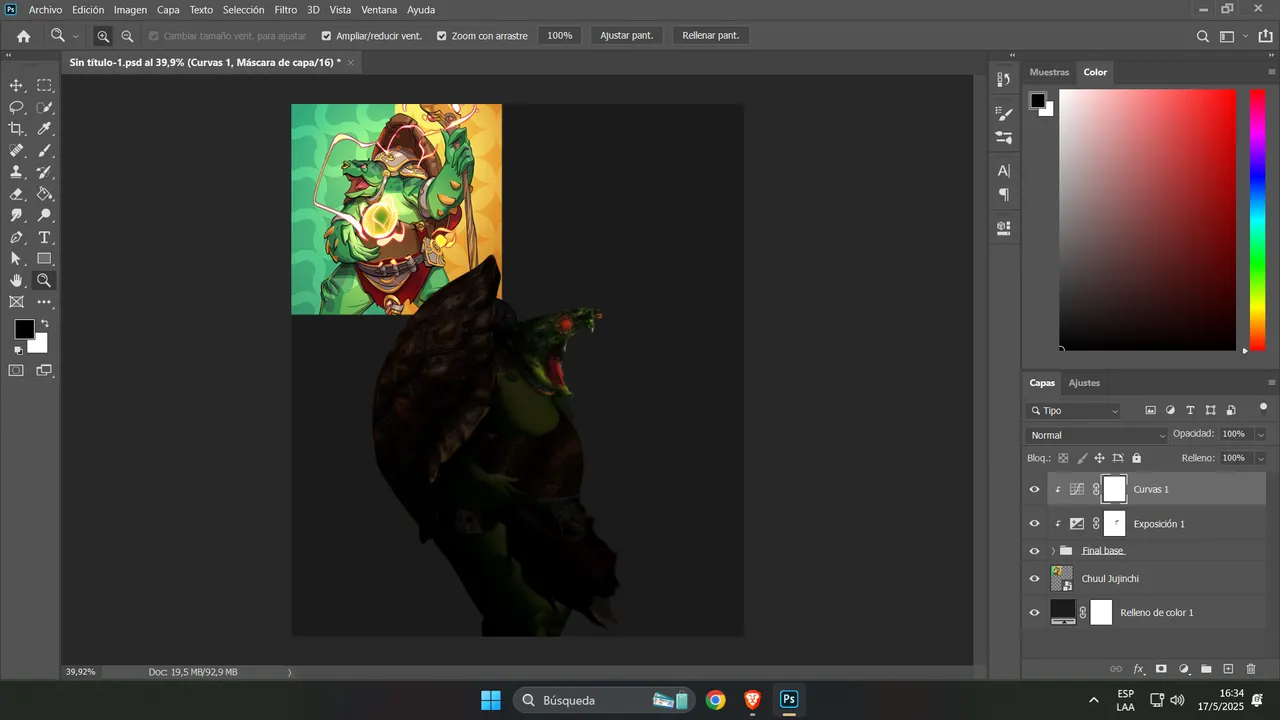Open the Filtro menu

click(x=286, y=10)
